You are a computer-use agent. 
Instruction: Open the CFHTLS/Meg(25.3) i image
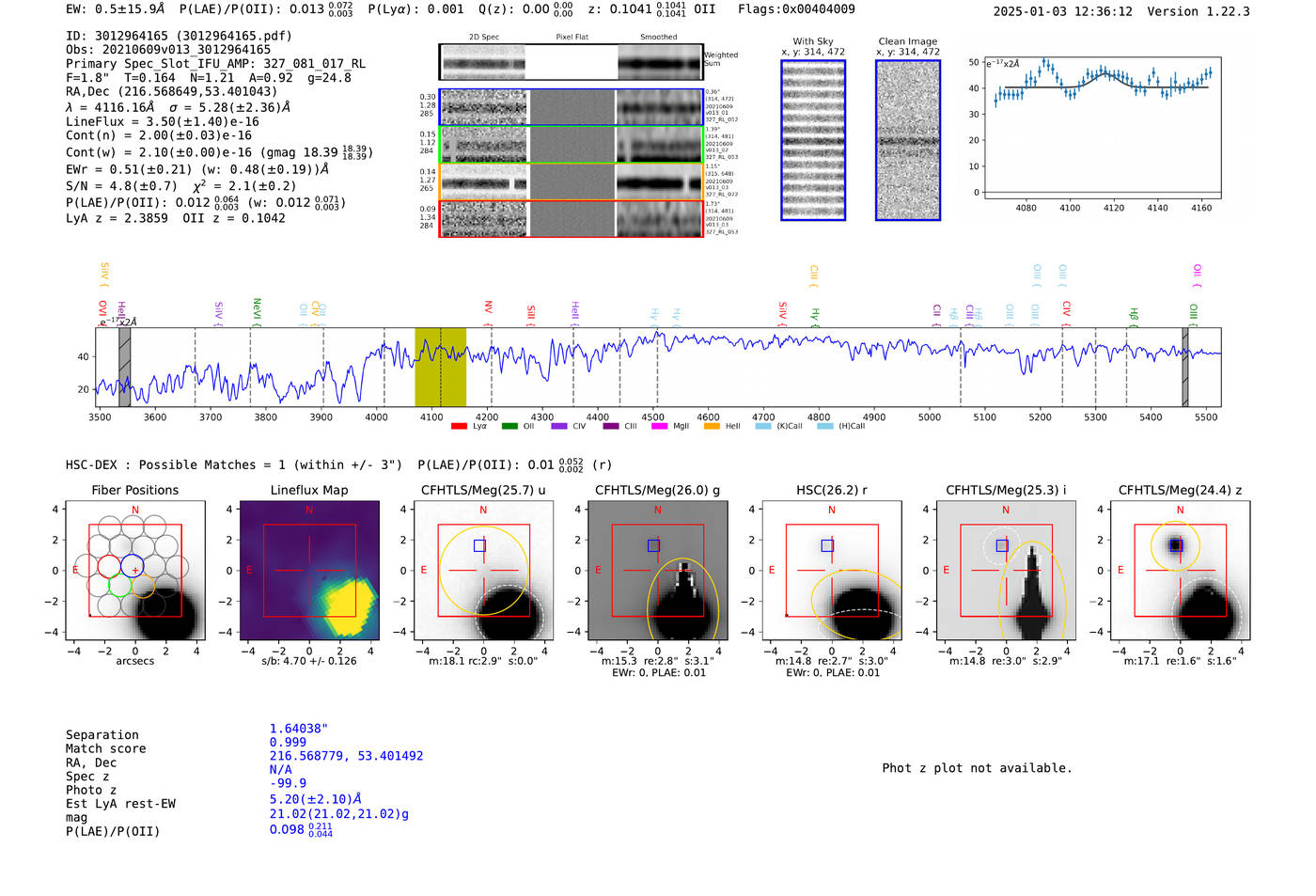coord(1006,571)
